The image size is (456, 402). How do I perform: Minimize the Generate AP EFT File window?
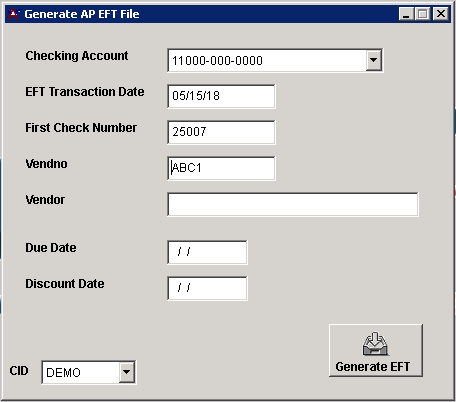[406, 14]
